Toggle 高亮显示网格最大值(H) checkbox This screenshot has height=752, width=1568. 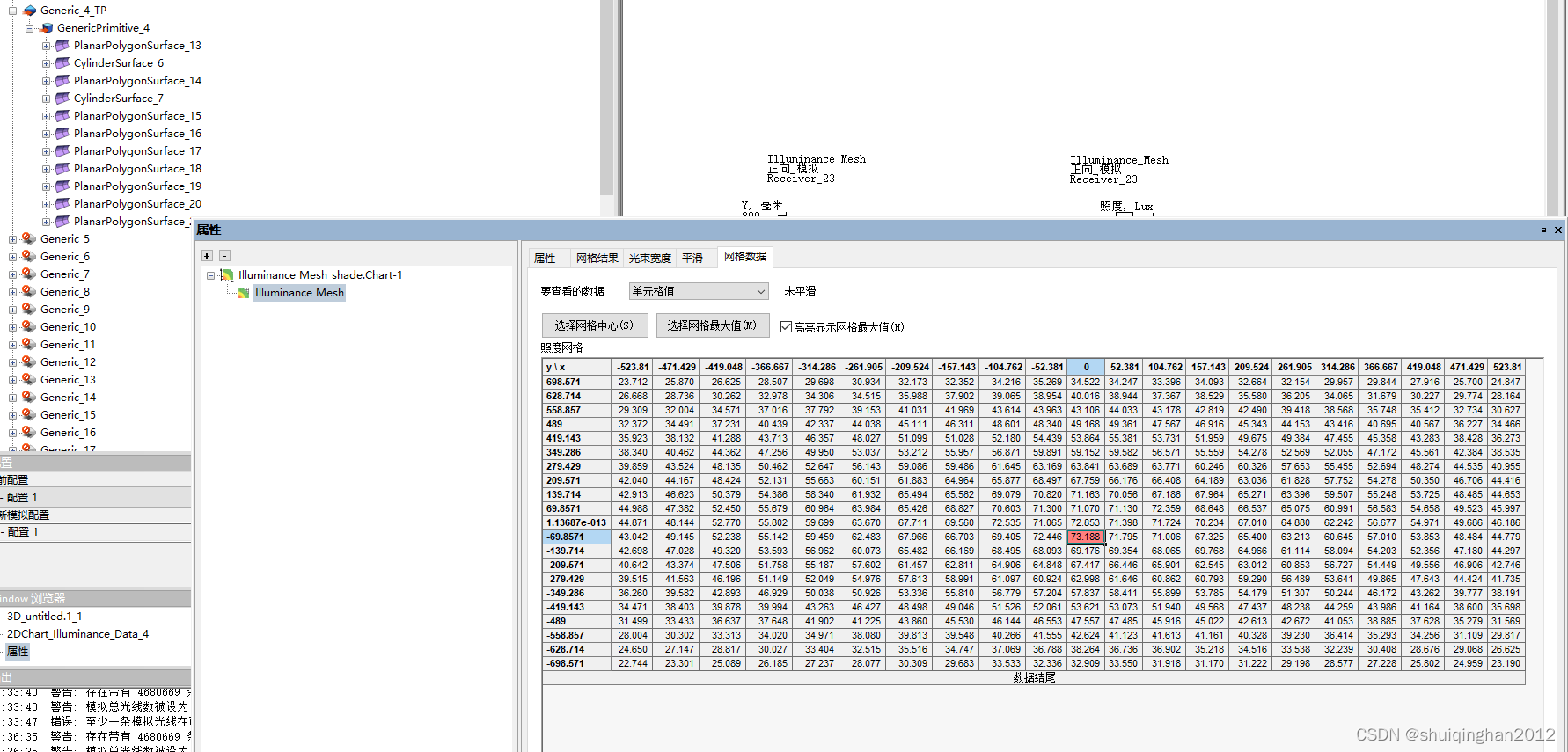click(786, 326)
